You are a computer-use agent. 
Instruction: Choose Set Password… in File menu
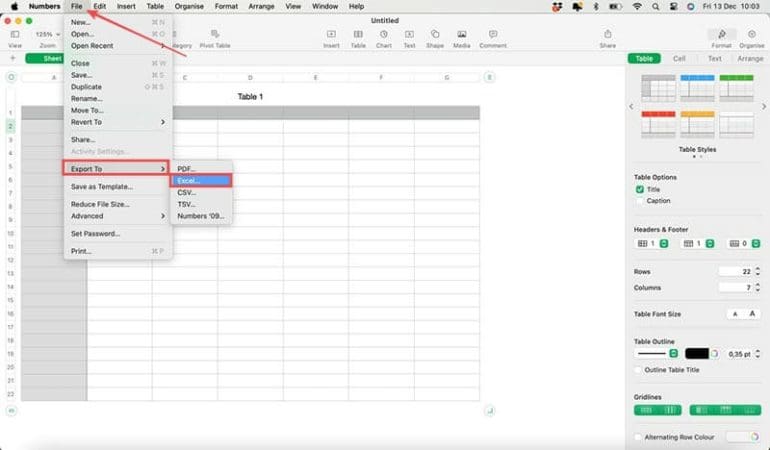click(117, 234)
